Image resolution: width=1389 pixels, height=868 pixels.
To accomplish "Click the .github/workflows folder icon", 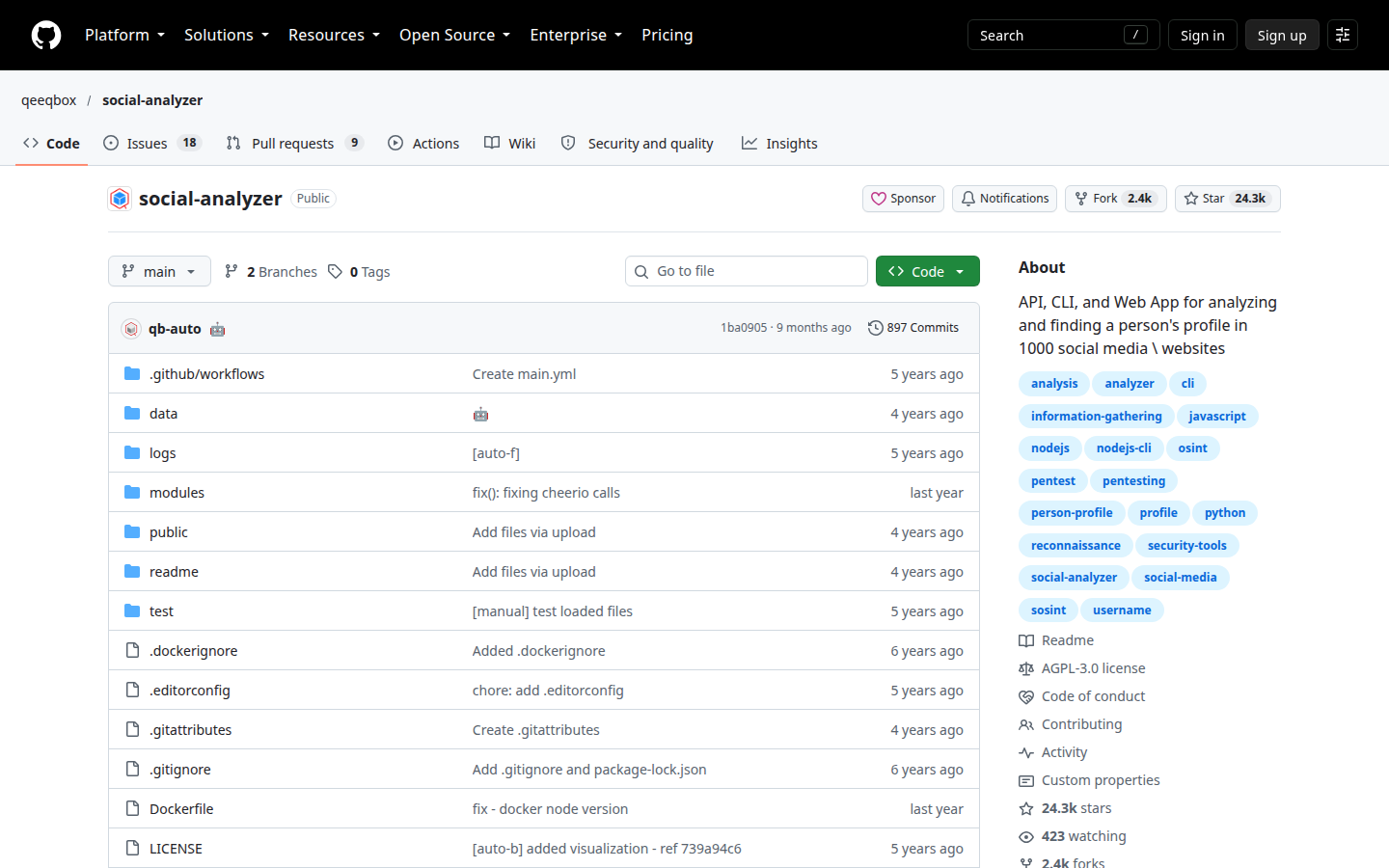I will (x=132, y=374).
